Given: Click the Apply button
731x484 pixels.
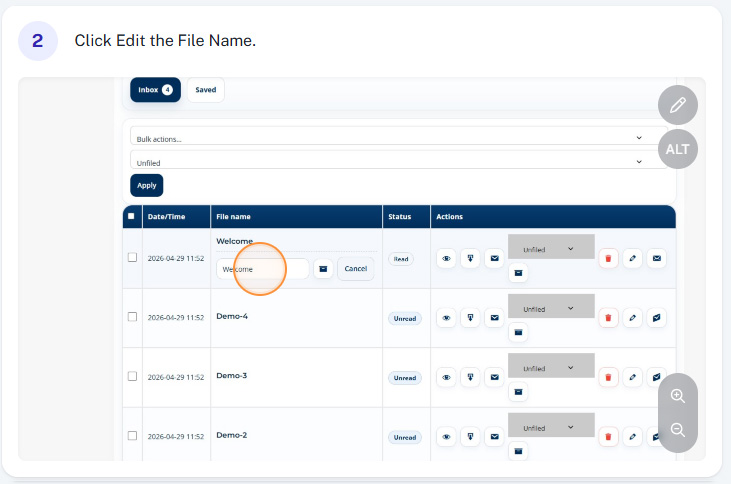Looking at the screenshot, I should 146,186.
